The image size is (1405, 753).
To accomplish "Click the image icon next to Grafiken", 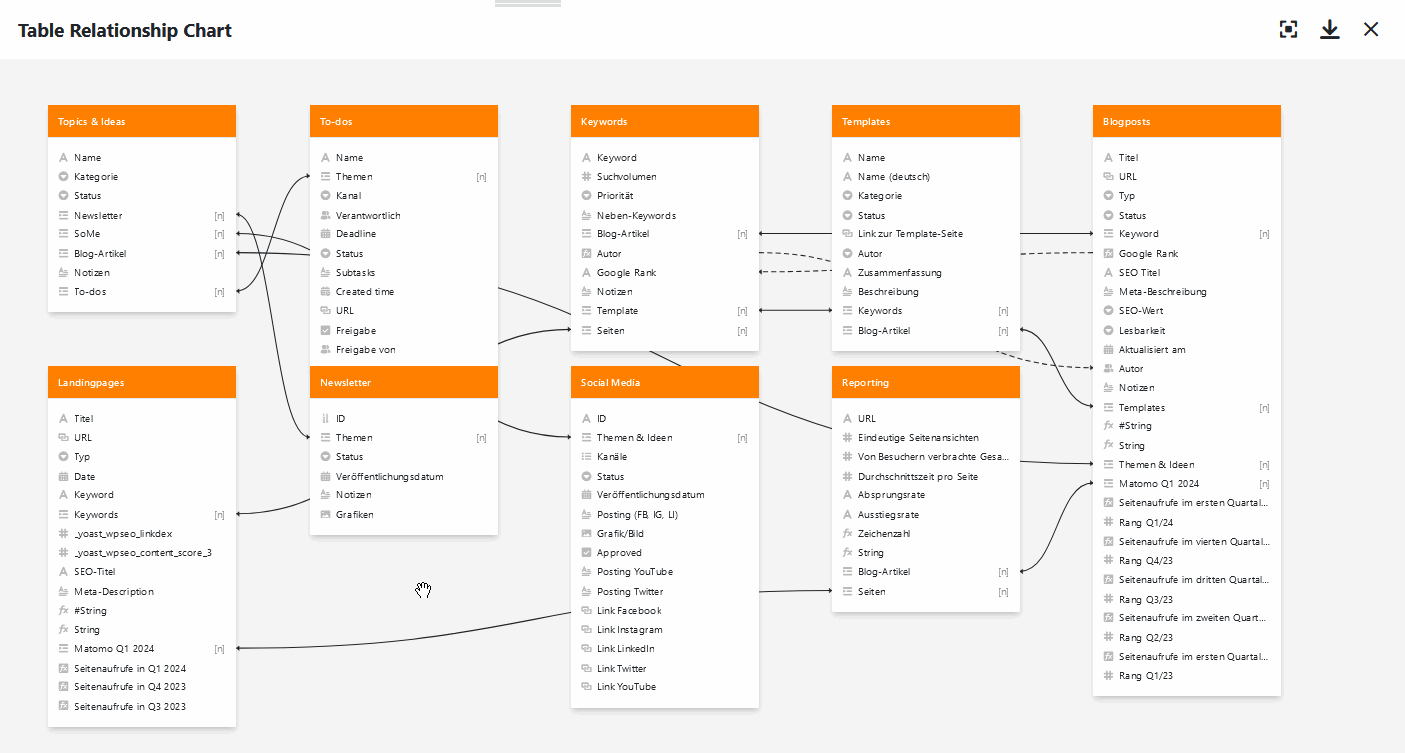I will click(x=326, y=515).
